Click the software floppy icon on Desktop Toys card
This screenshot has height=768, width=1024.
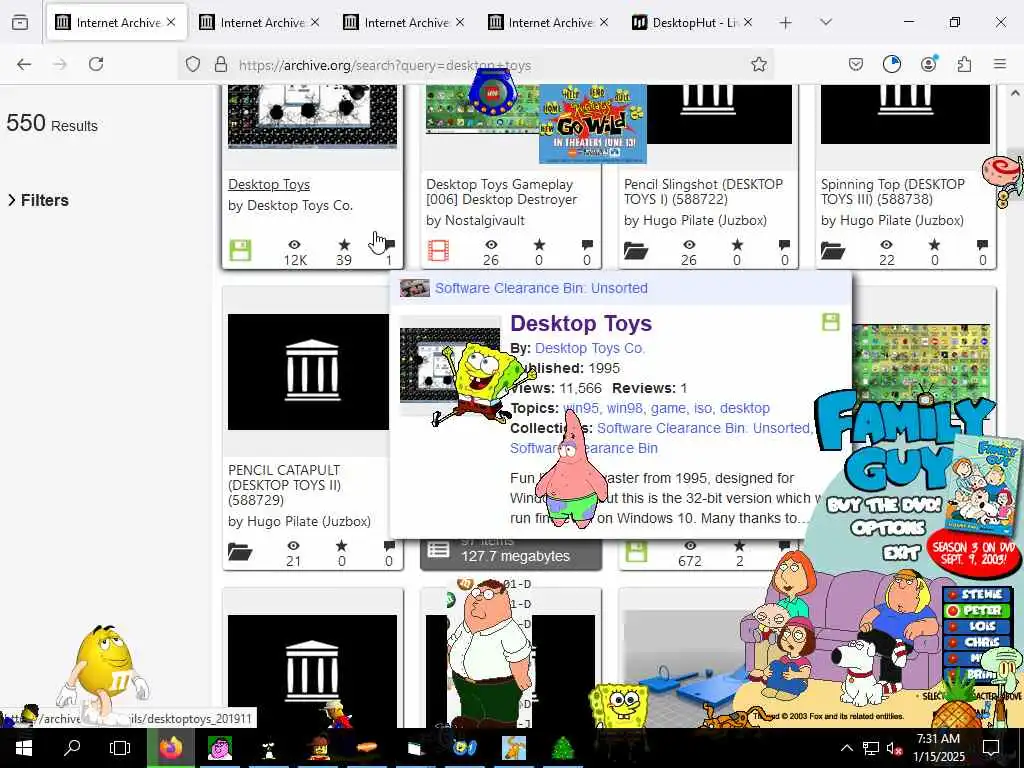coord(240,250)
